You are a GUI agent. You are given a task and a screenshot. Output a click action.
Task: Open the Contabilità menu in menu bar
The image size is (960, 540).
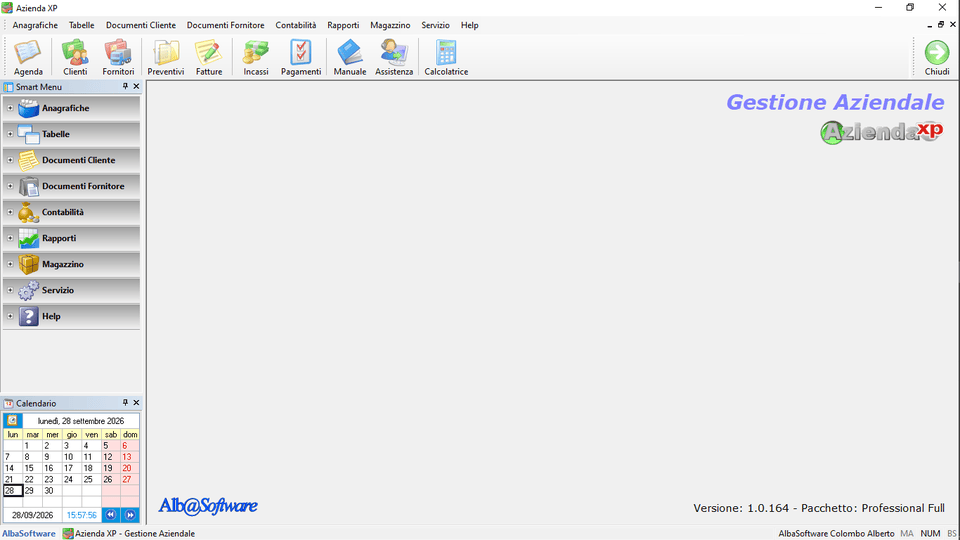pyautogui.click(x=296, y=25)
